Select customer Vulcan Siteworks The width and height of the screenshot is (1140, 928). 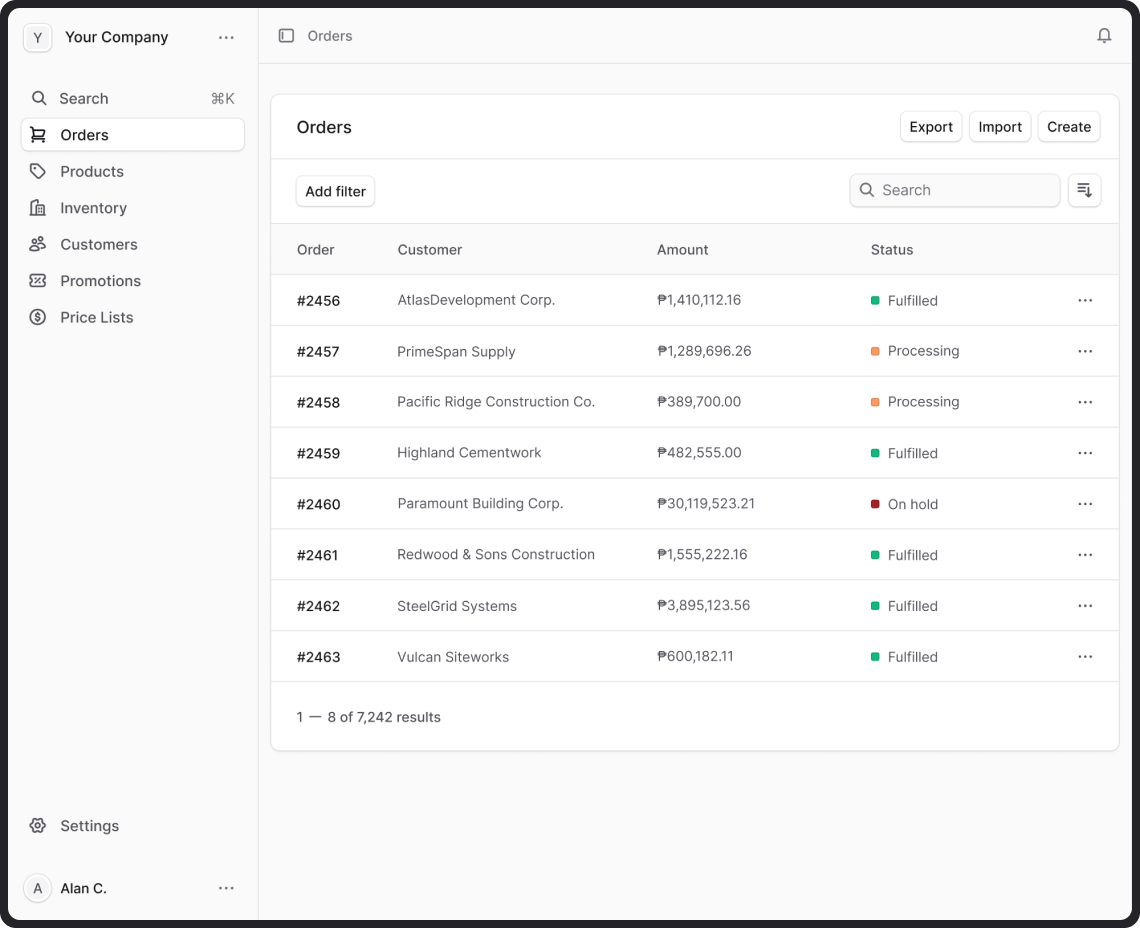coord(453,657)
